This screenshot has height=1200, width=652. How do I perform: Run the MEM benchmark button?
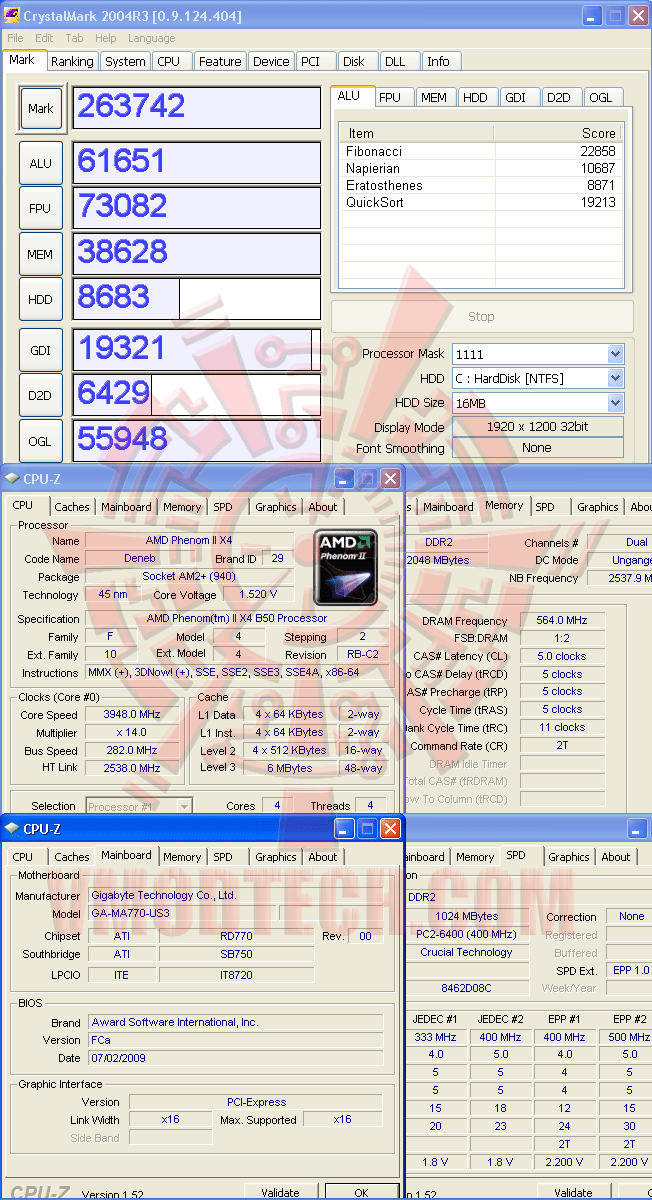pos(41,254)
